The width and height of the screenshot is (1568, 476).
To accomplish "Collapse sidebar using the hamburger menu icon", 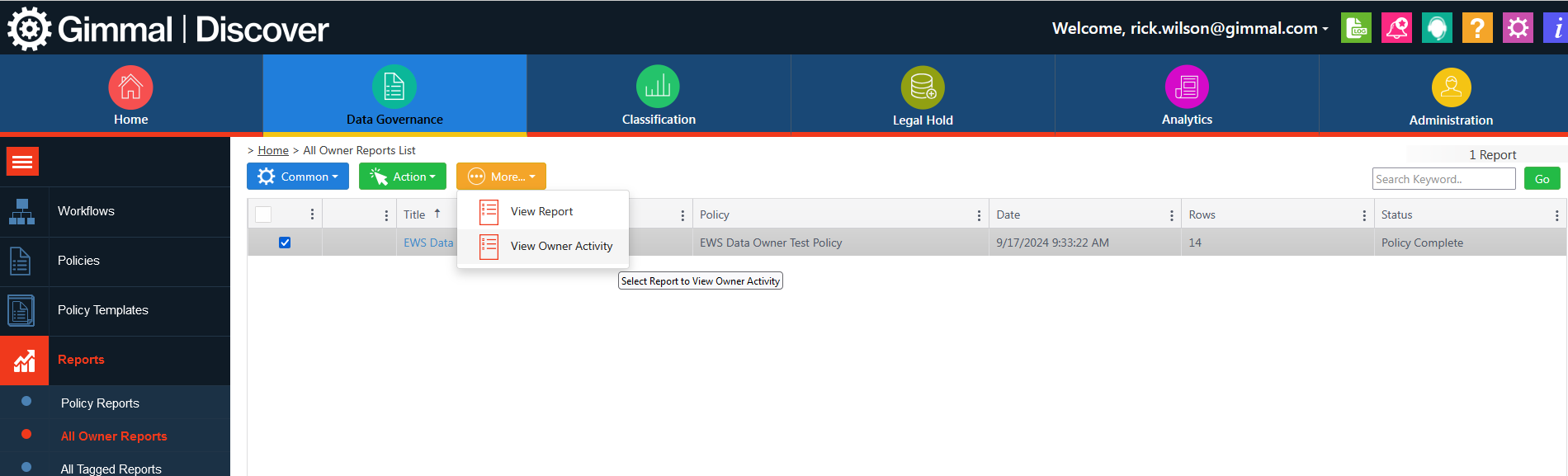I will click(x=23, y=162).
